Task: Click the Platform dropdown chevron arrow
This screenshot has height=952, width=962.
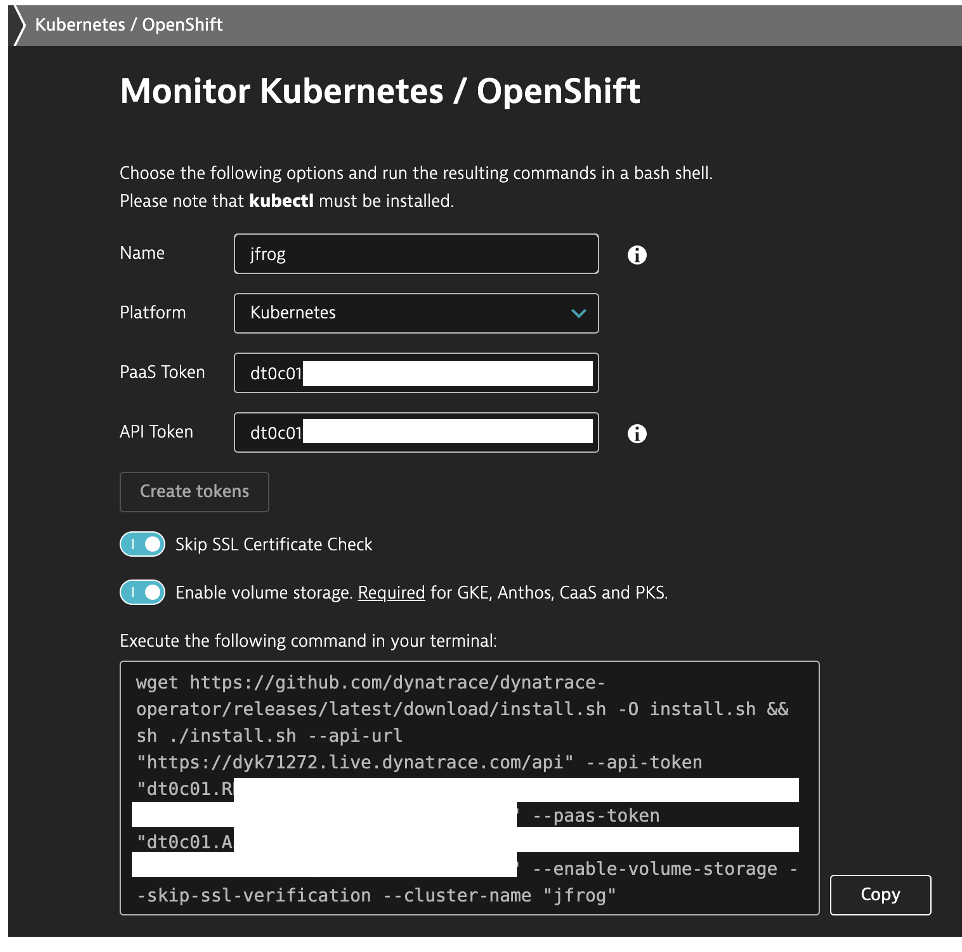Action: pos(578,313)
